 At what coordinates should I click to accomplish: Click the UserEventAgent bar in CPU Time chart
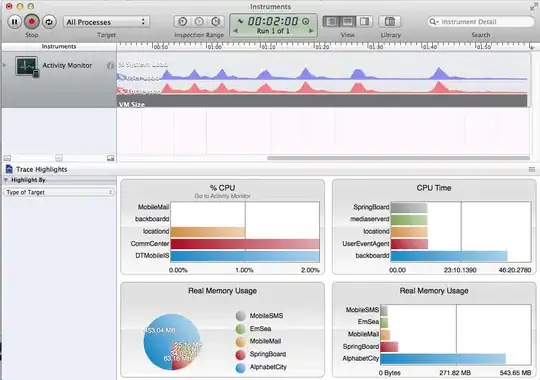pos(409,244)
